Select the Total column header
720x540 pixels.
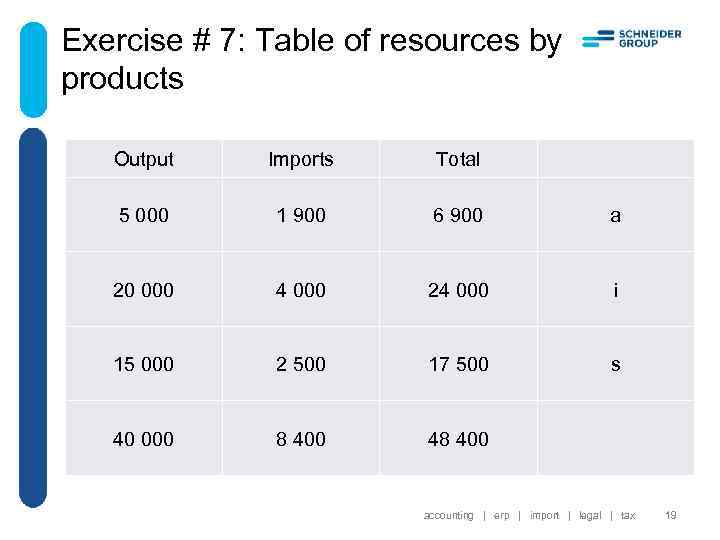point(458,159)
